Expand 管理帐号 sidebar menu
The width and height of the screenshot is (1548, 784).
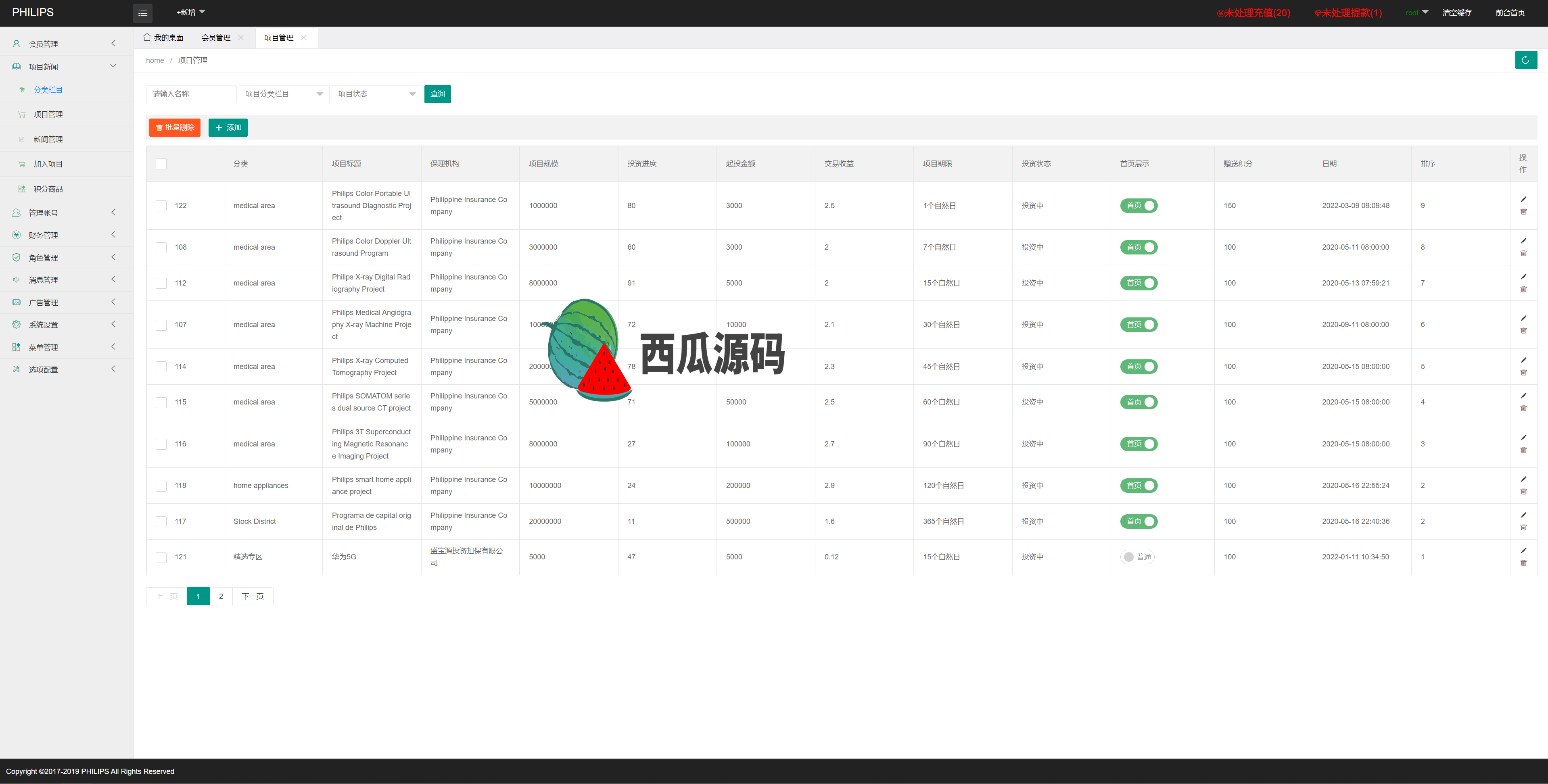67,213
